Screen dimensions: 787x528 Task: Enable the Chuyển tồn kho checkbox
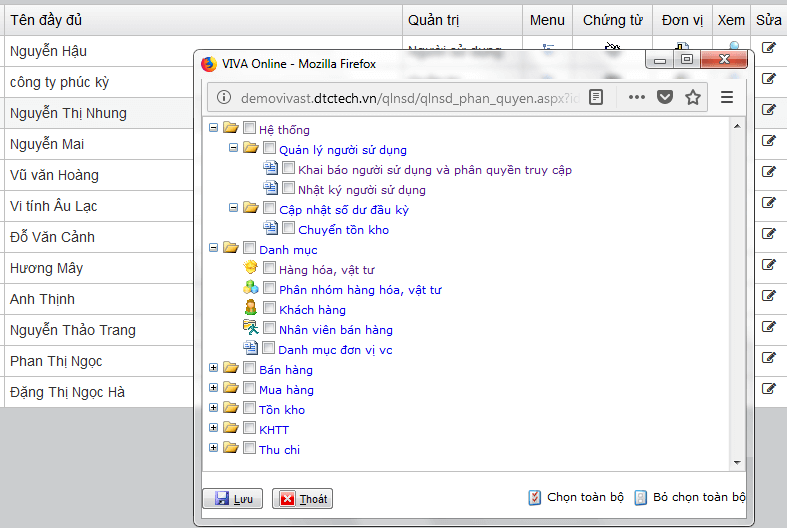[289, 229]
